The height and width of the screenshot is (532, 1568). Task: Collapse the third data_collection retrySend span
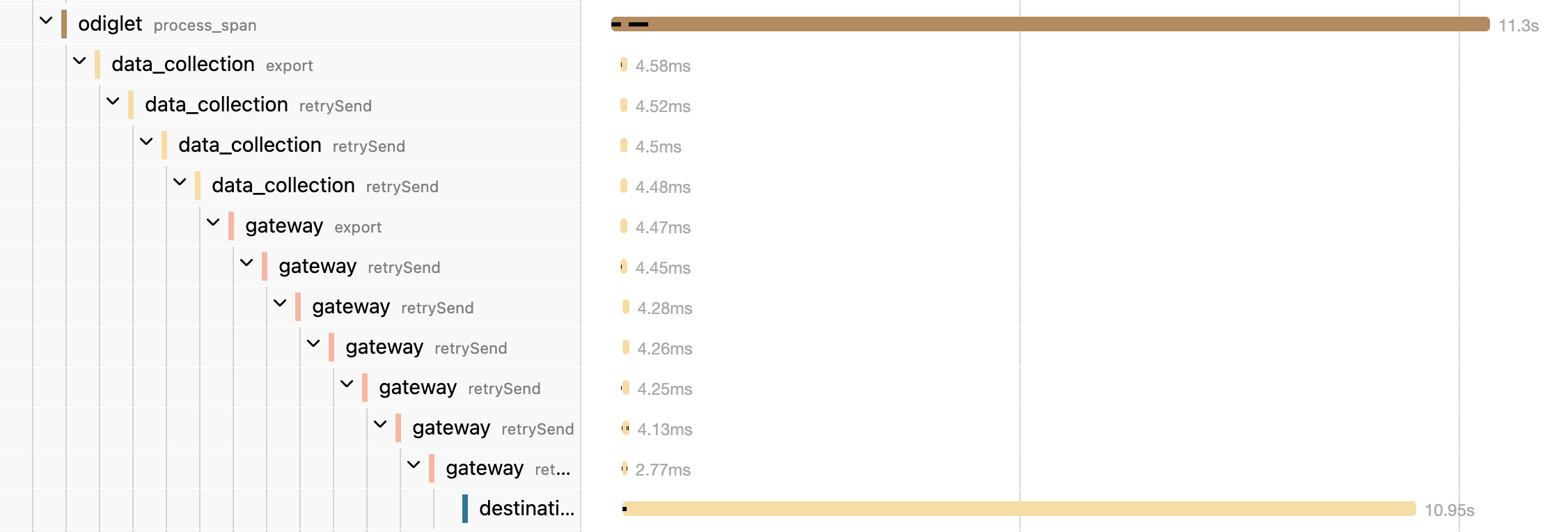click(180, 182)
